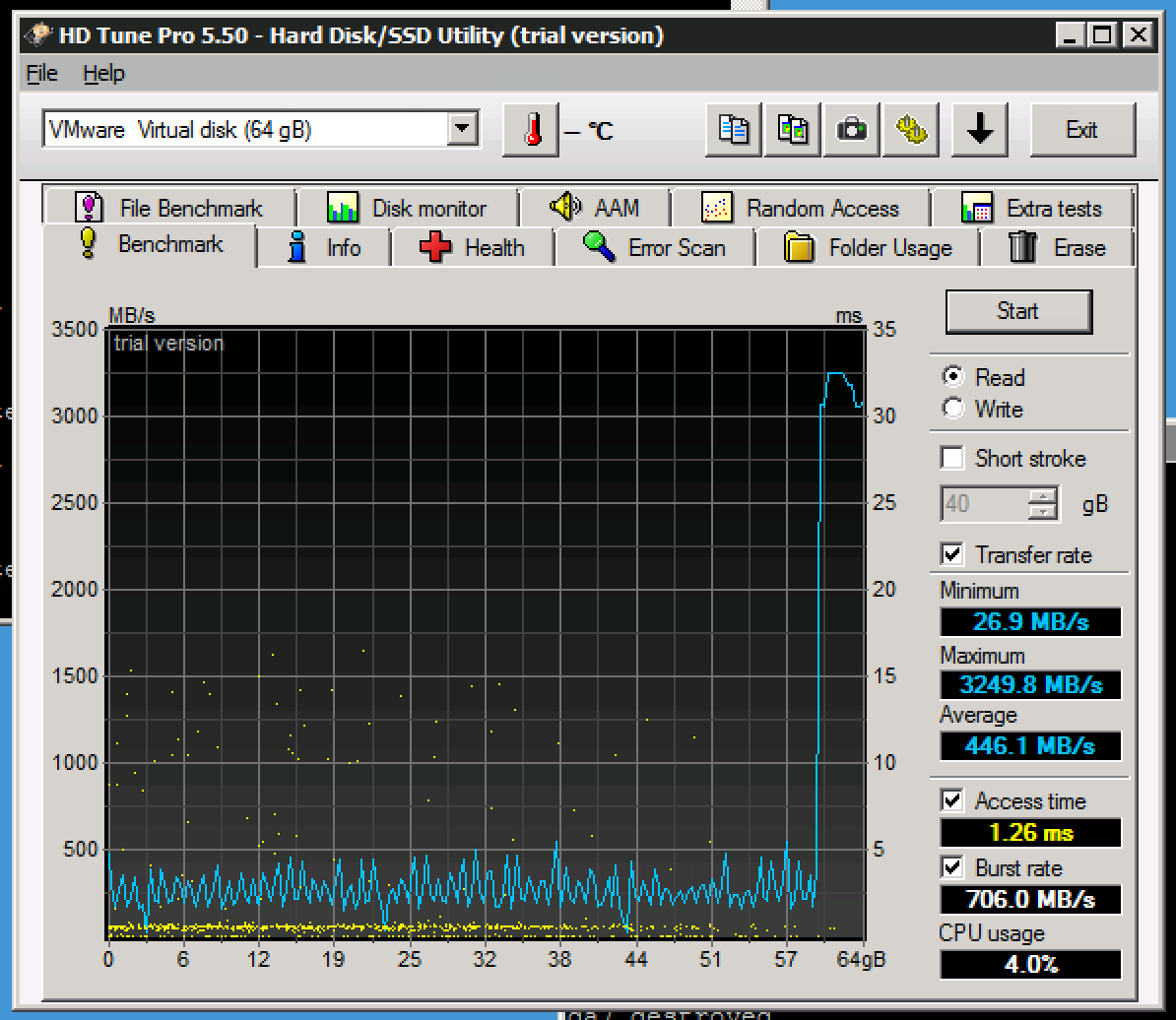Viewport: 1176px width, 1020px height.
Task: Click the Error Scan magnifier icon
Action: coord(599,246)
